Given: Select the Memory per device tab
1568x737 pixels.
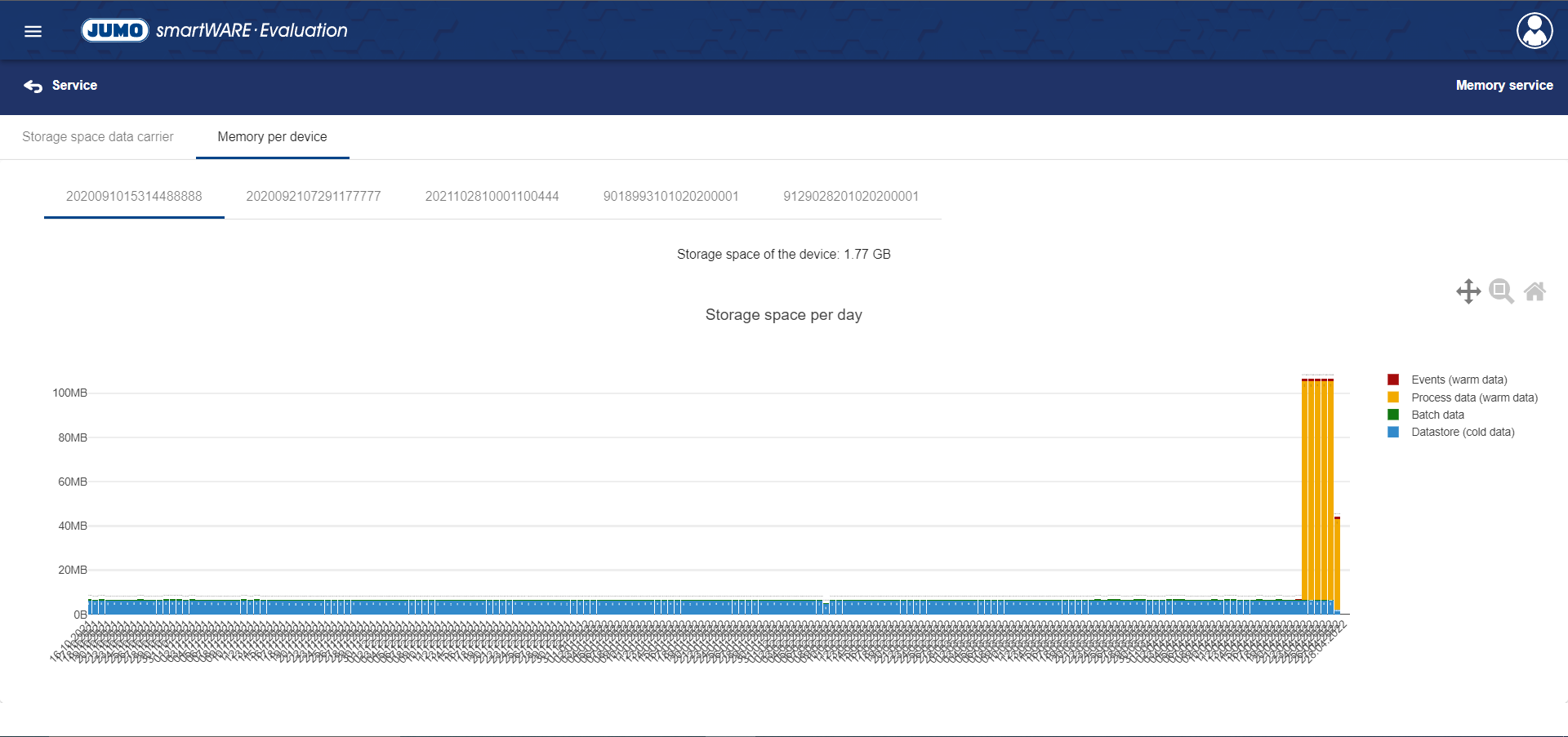Looking at the screenshot, I should pyautogui.click(x=272, y=137).
